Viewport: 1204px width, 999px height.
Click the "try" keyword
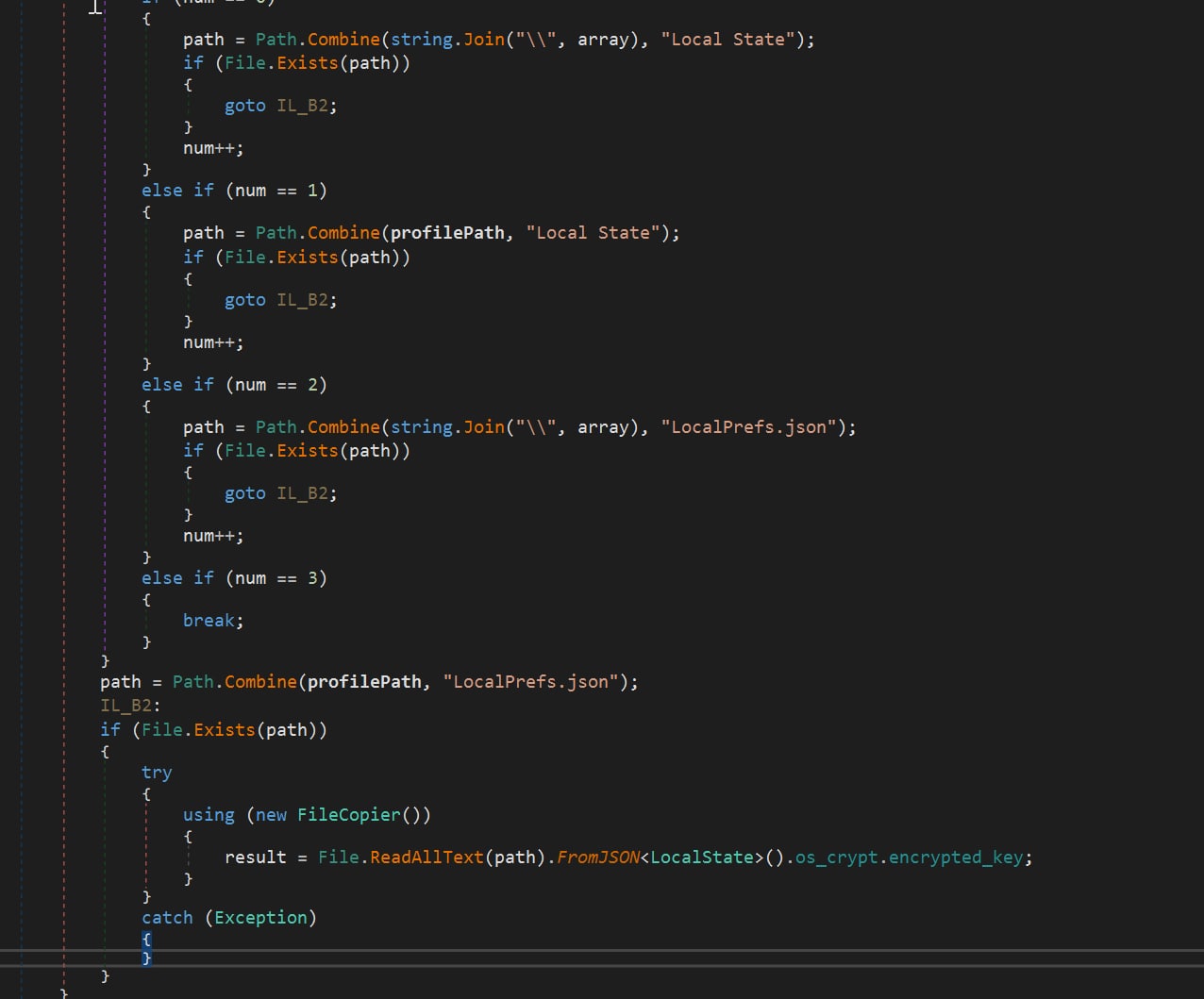pos(157,773)
